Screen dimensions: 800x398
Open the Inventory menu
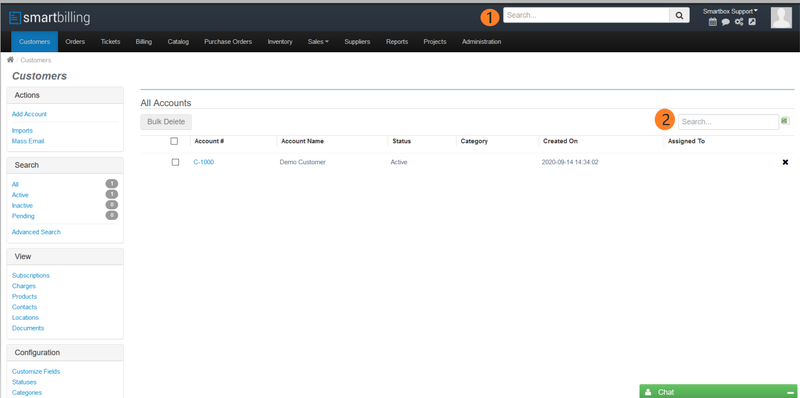(x=280, y=42)
